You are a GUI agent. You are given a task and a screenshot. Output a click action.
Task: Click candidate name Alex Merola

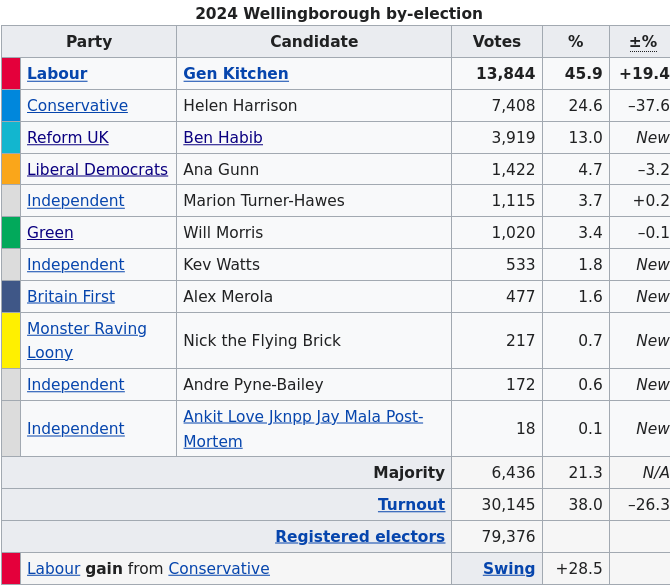point(228,297)
